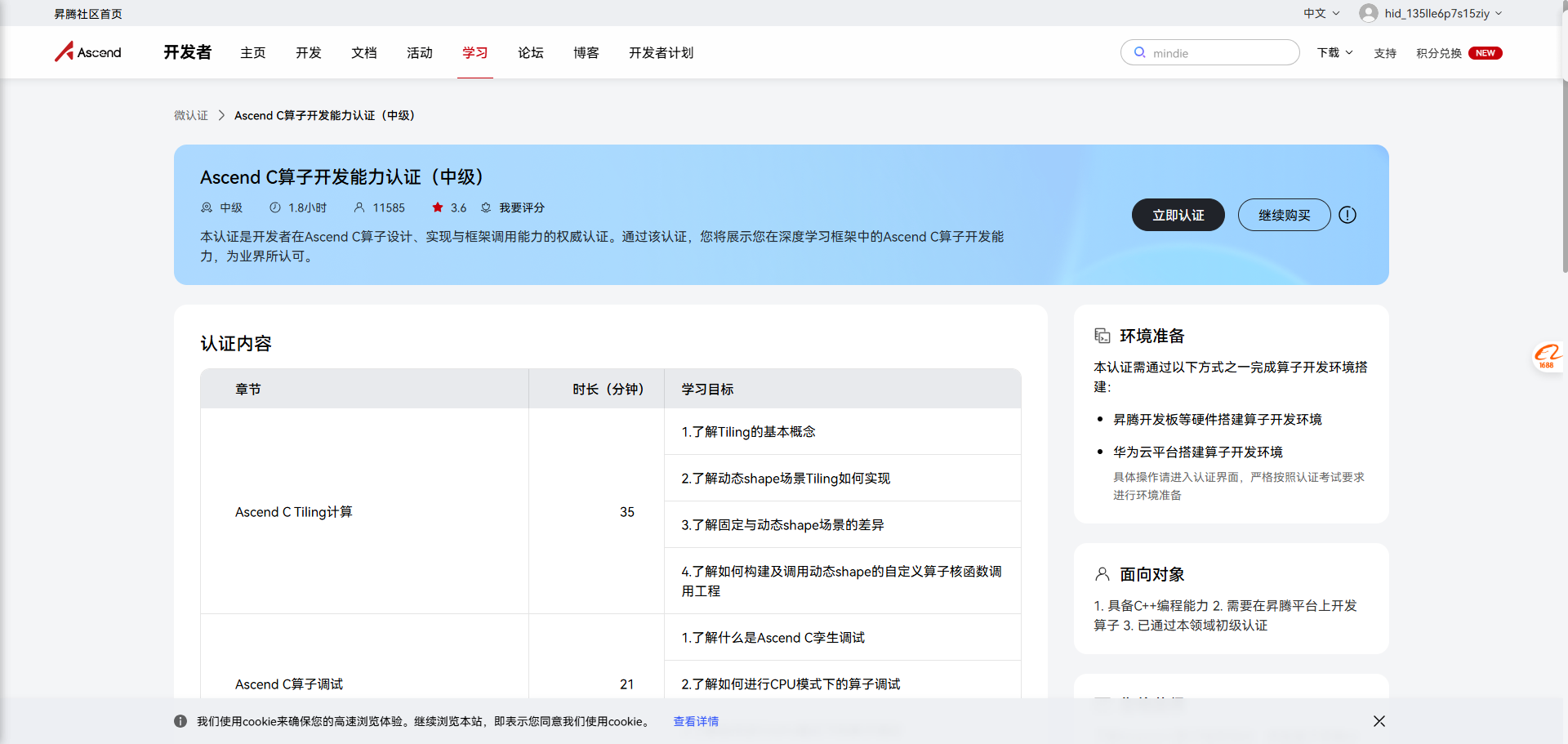Open the 查看详情 cookie link
The image size is (1568, 744).
pyautogui.click(x=696, y=721)
